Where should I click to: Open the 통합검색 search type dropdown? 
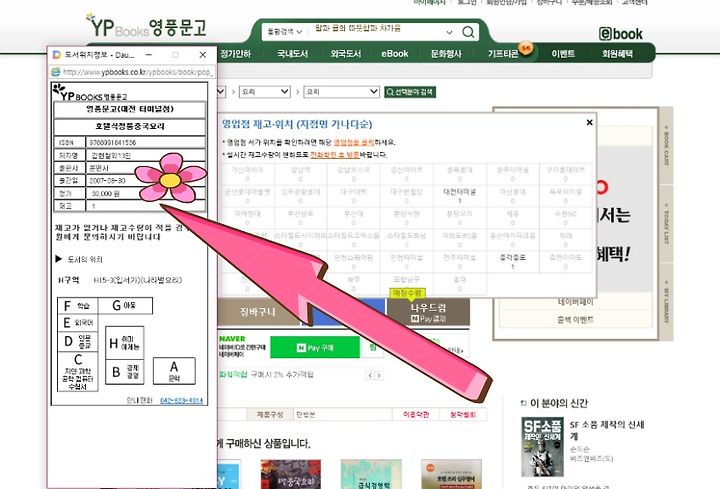pyautogui.click(x=285, y=32)
